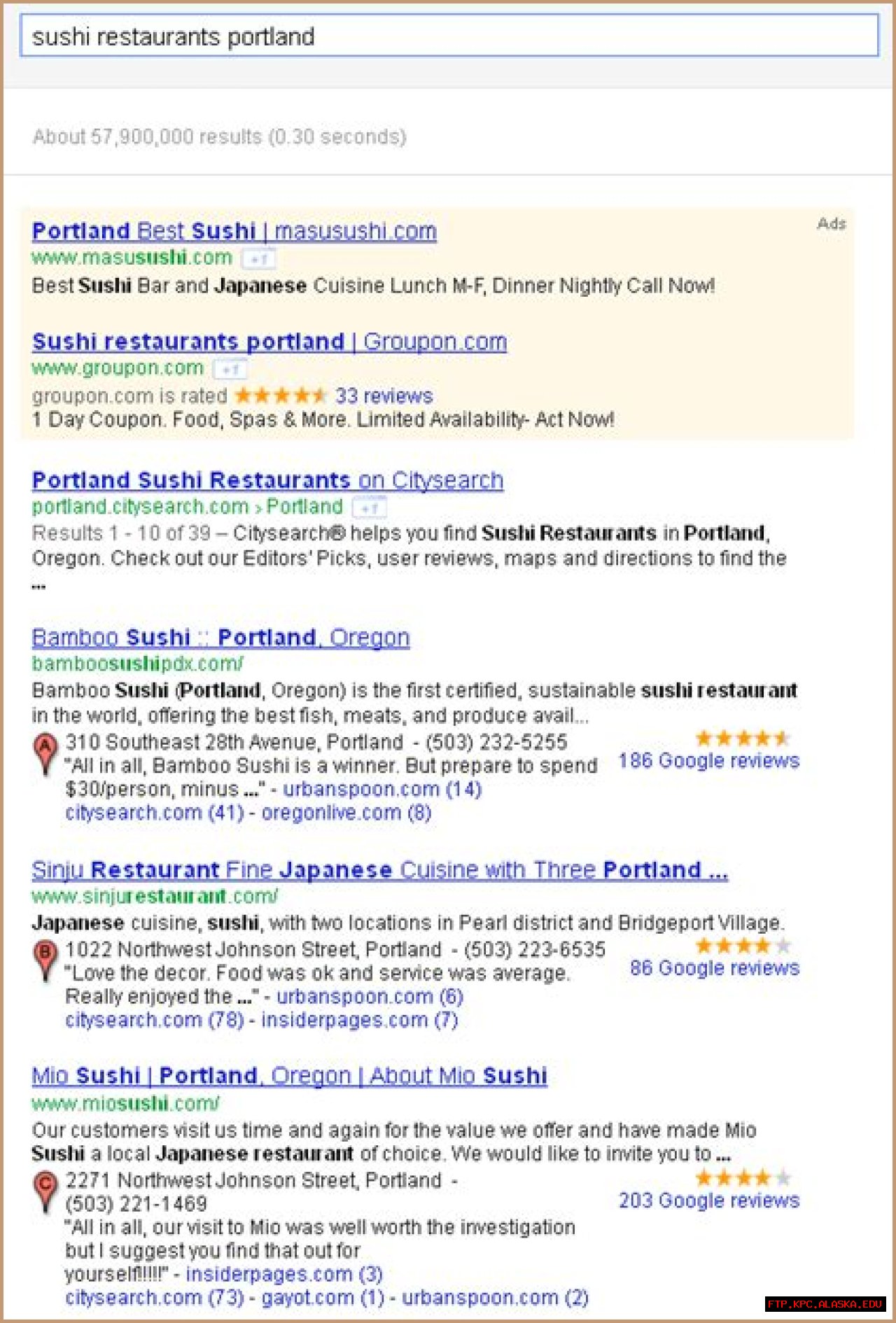
Task: Open Sushi restaurants portland Groupon.com link
Action: 269,342
